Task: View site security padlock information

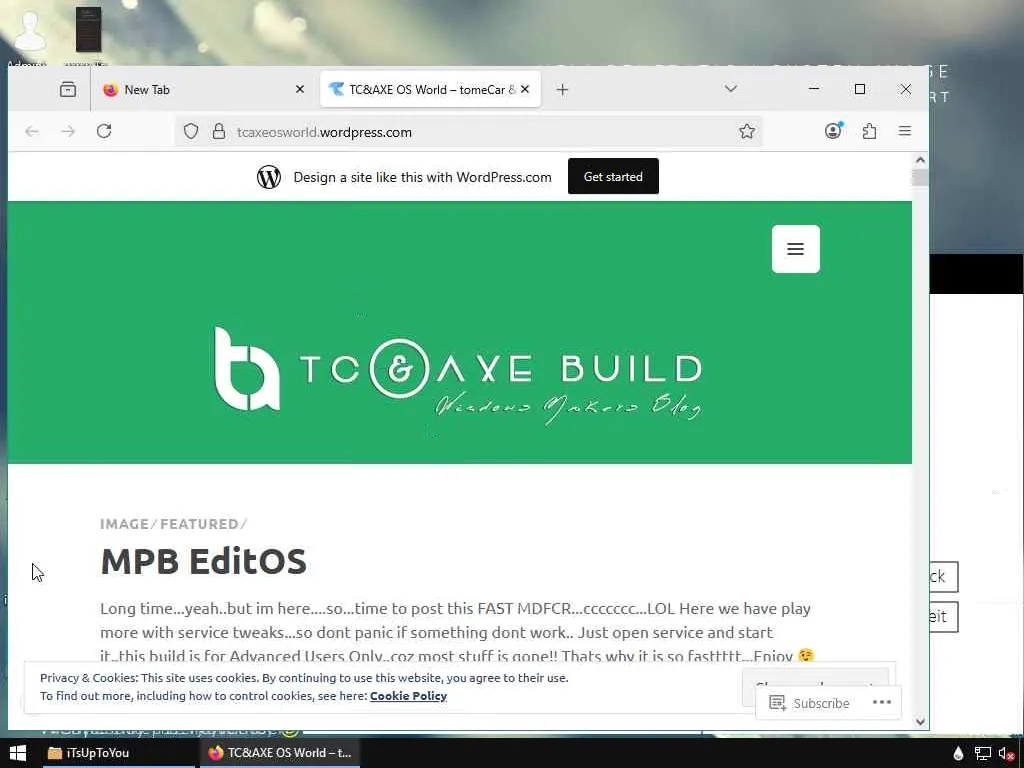Action: (x=219, y=132)
